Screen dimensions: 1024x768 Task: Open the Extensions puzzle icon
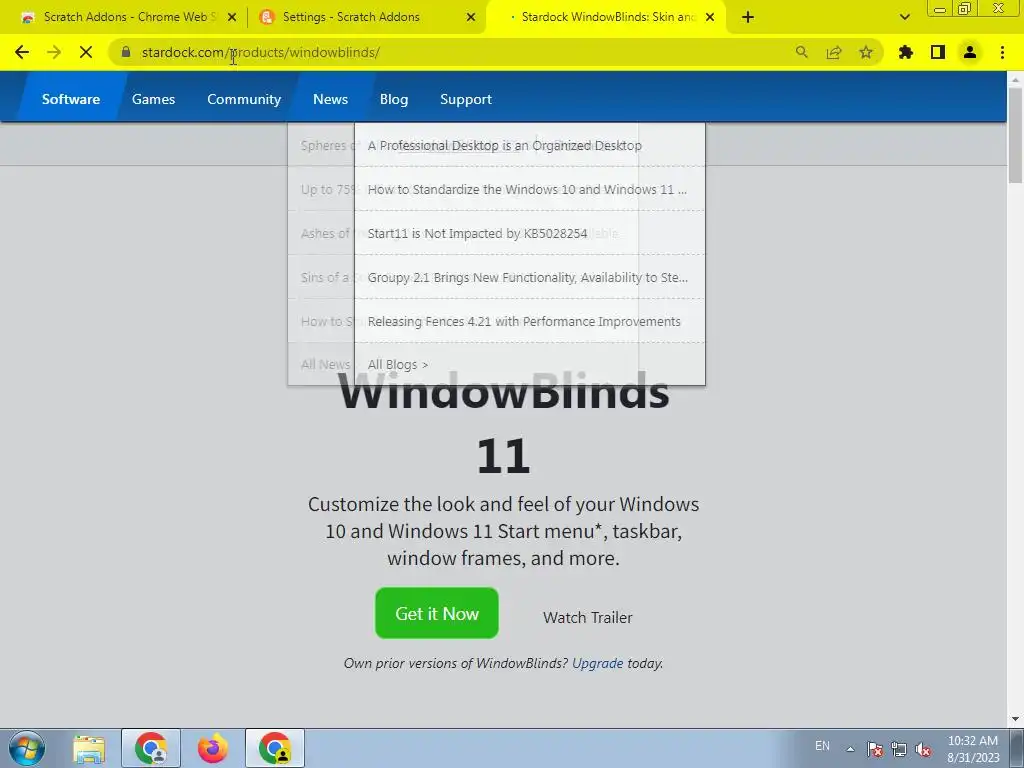906,52
